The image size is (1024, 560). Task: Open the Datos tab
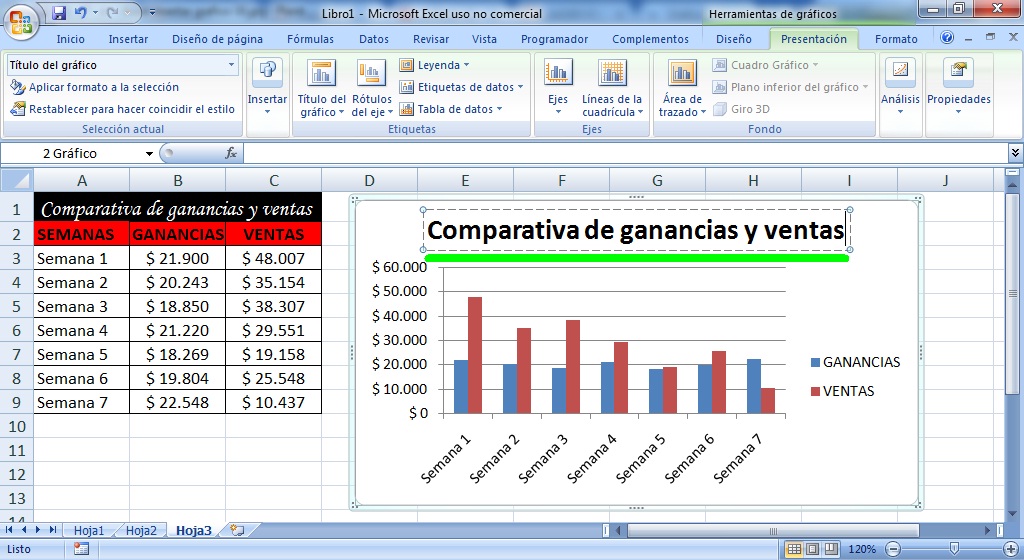point(374,39)
